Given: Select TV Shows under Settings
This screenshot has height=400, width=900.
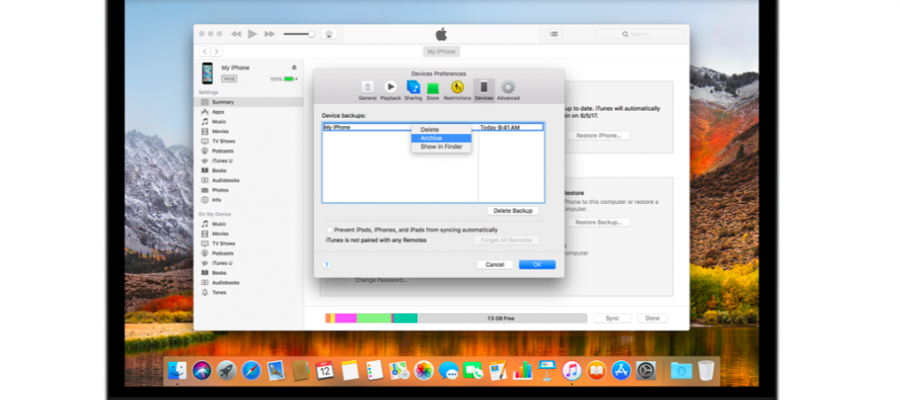Looking at the screenshot, I should [249, 141].
